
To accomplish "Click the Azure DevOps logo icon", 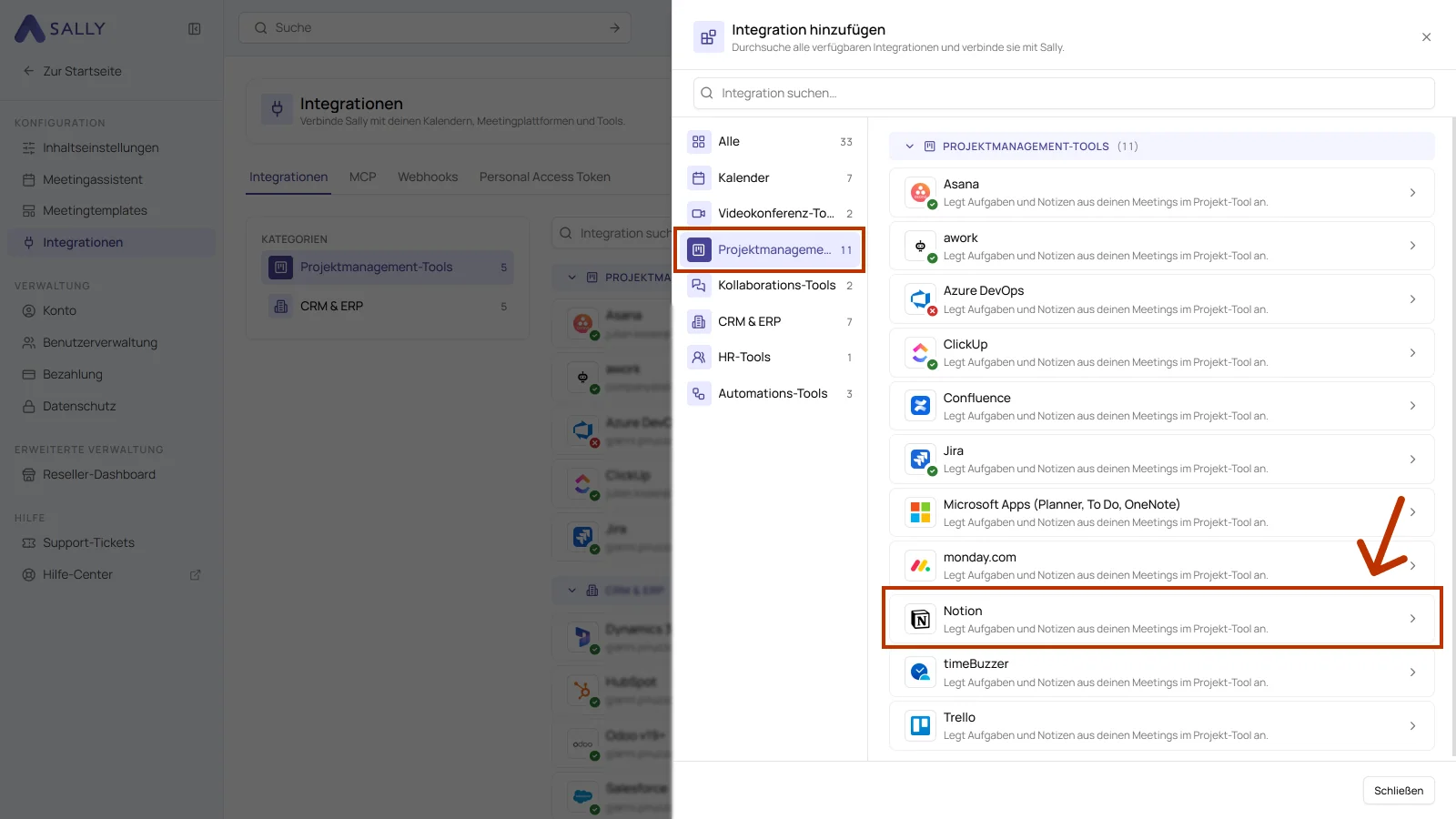I will click(920, 298).
